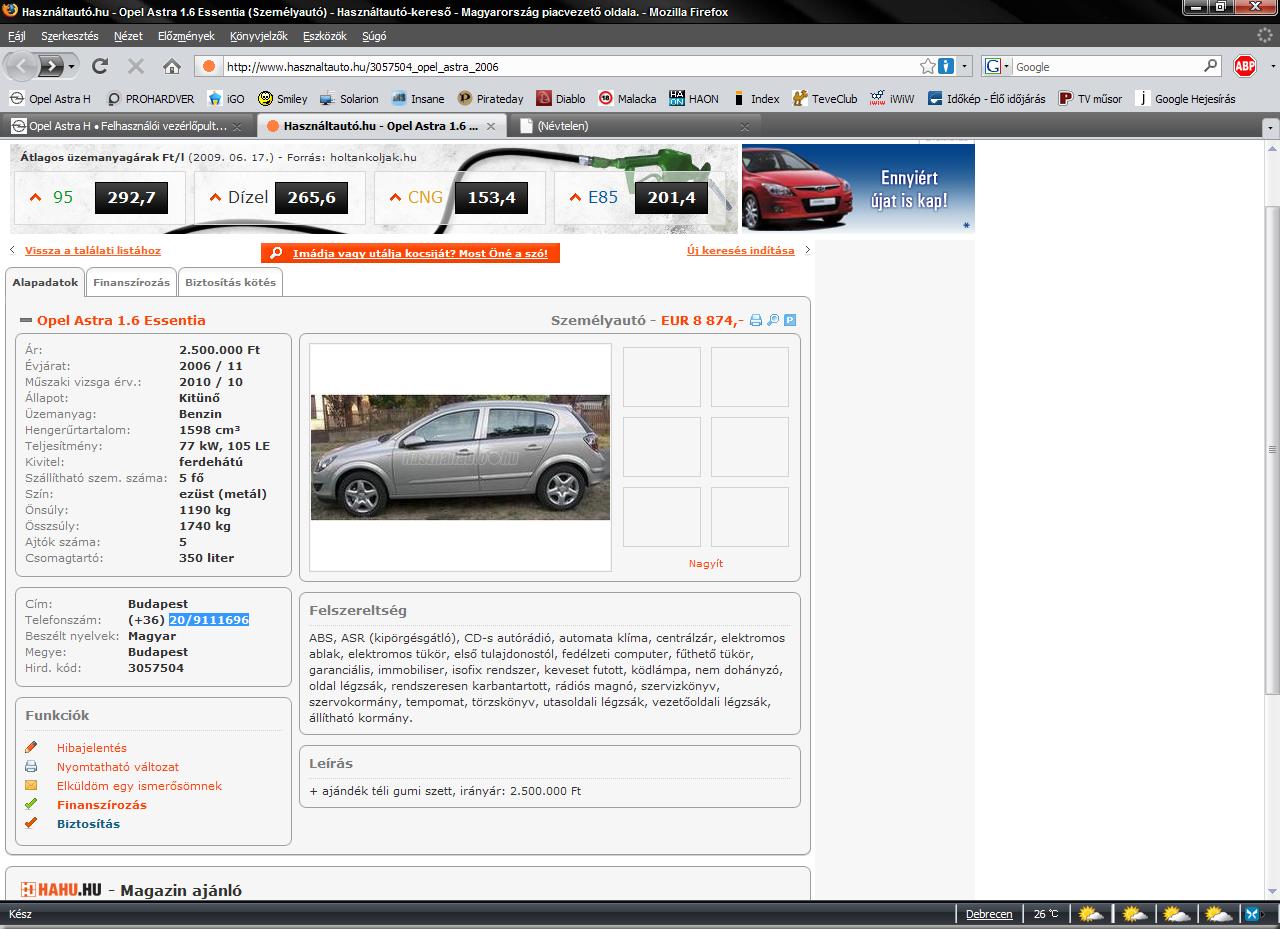Bookmark this page with the star icon

(x=928, y=67)
